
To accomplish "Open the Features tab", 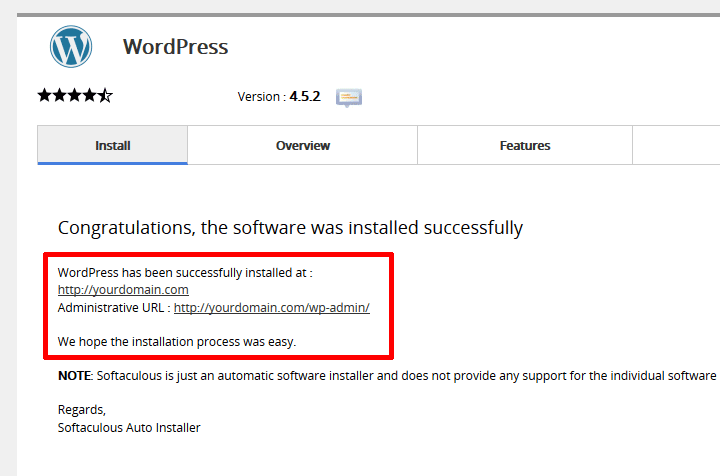I will pos(525,145).
